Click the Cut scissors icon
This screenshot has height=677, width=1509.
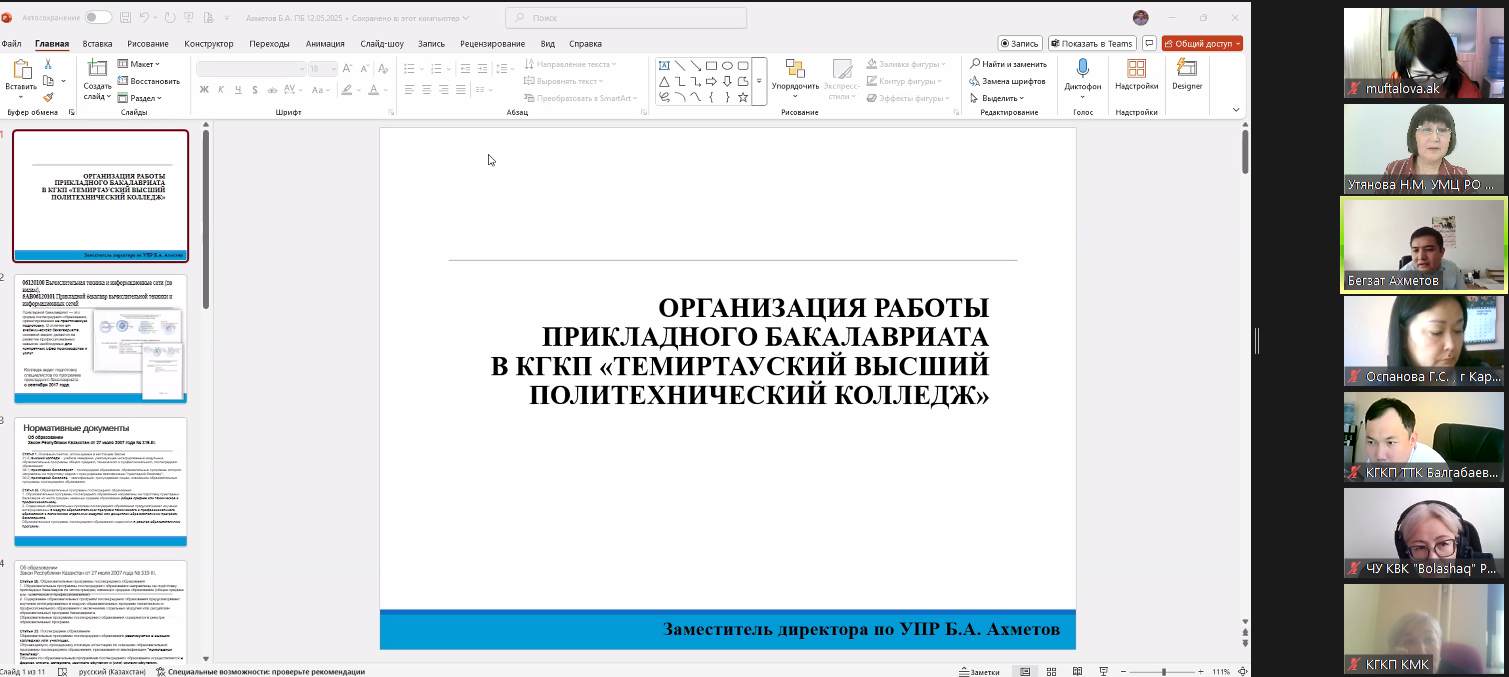point(48,64)
